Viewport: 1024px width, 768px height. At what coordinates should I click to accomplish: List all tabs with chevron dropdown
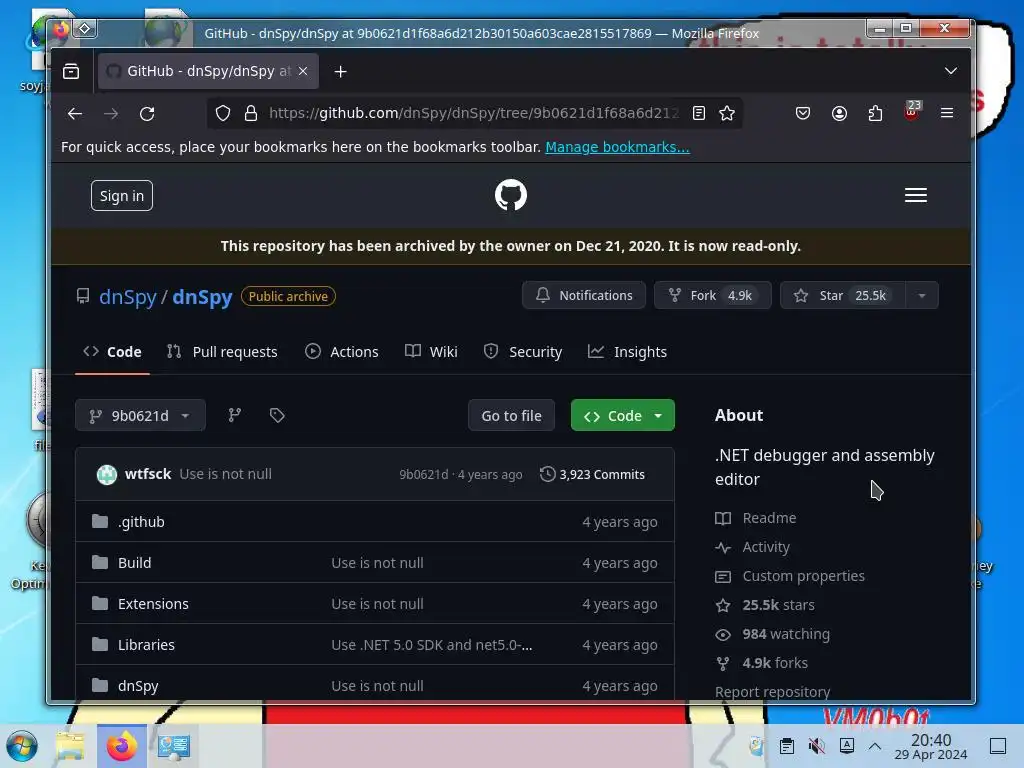click(x=951, y=71)
